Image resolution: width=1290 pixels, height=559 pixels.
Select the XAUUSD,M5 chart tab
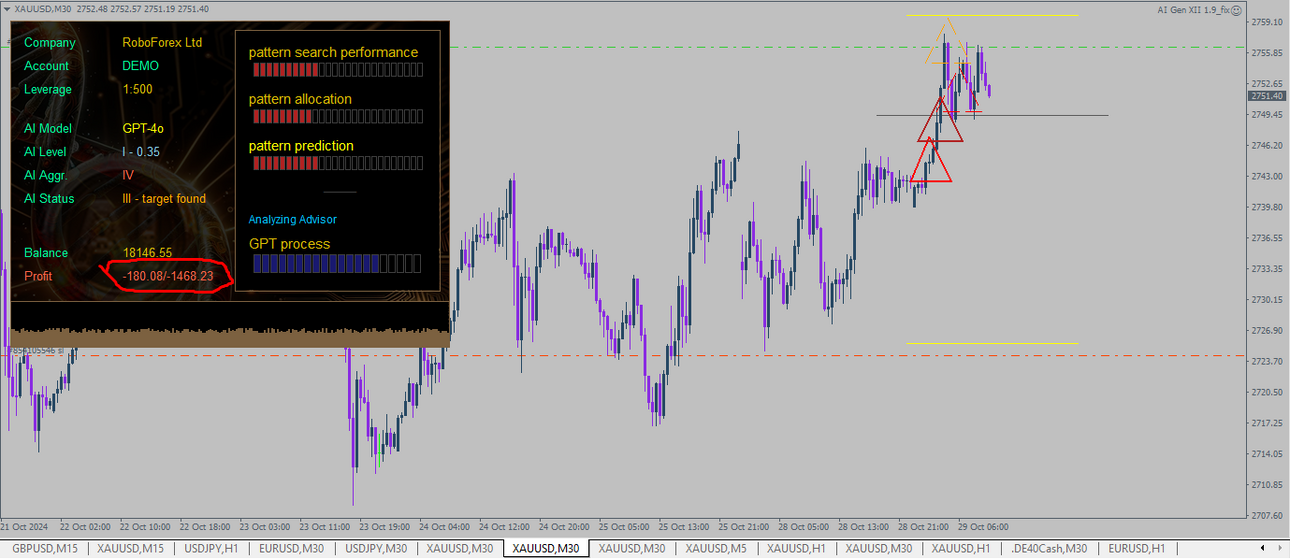pyautogui.click(x=716, y=548)
